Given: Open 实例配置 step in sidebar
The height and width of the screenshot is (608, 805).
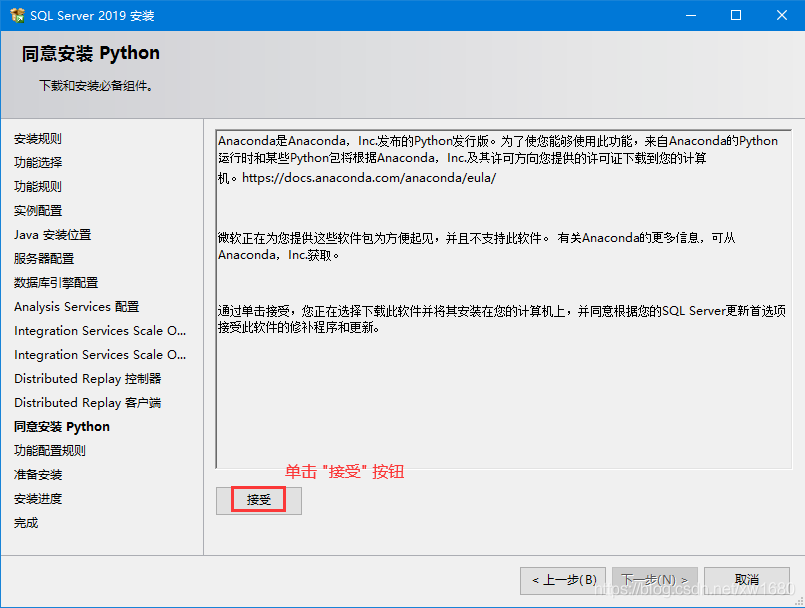Looking at the screenshot, I should [38, 211].
